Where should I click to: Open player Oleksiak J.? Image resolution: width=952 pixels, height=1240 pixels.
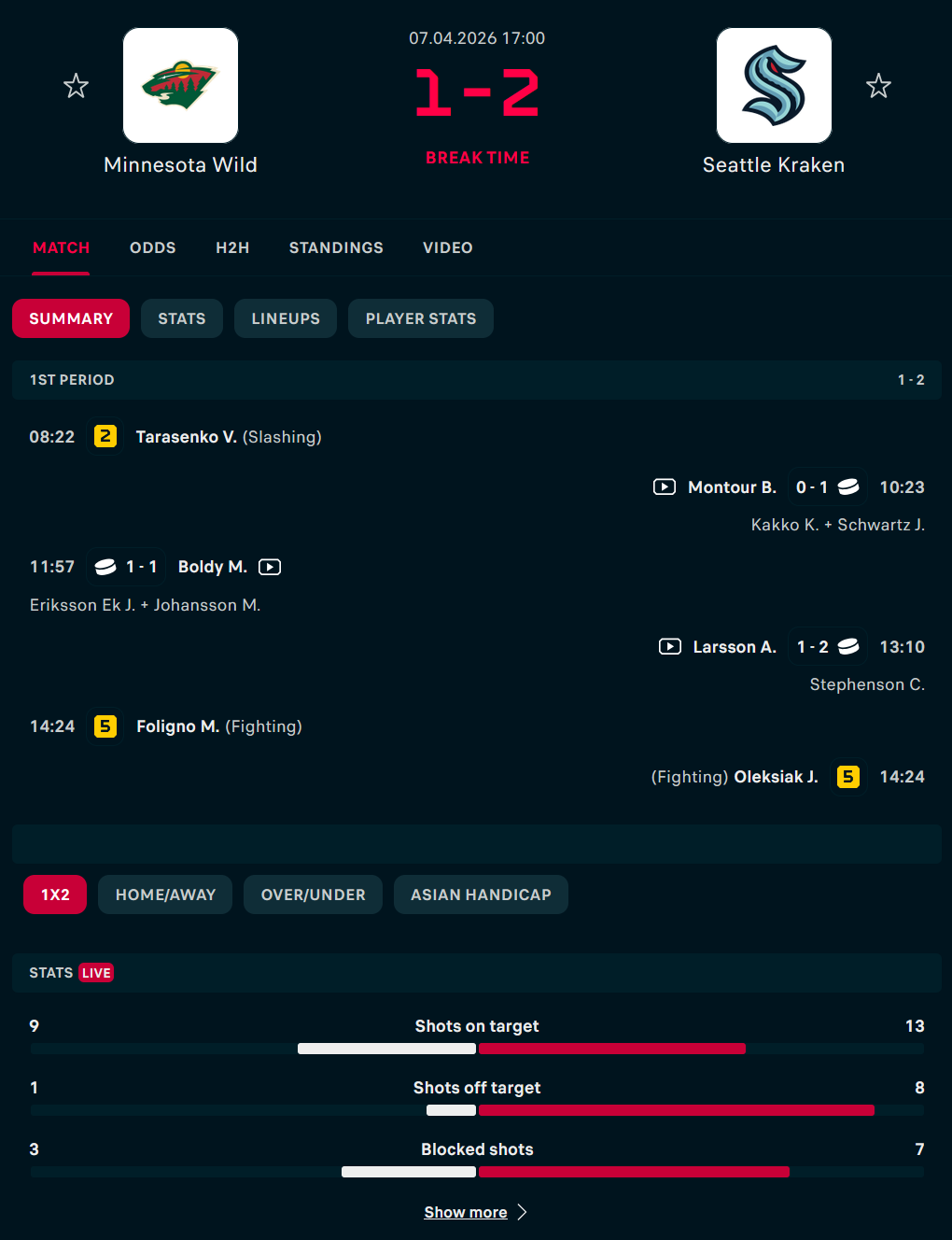pos(776,777)
